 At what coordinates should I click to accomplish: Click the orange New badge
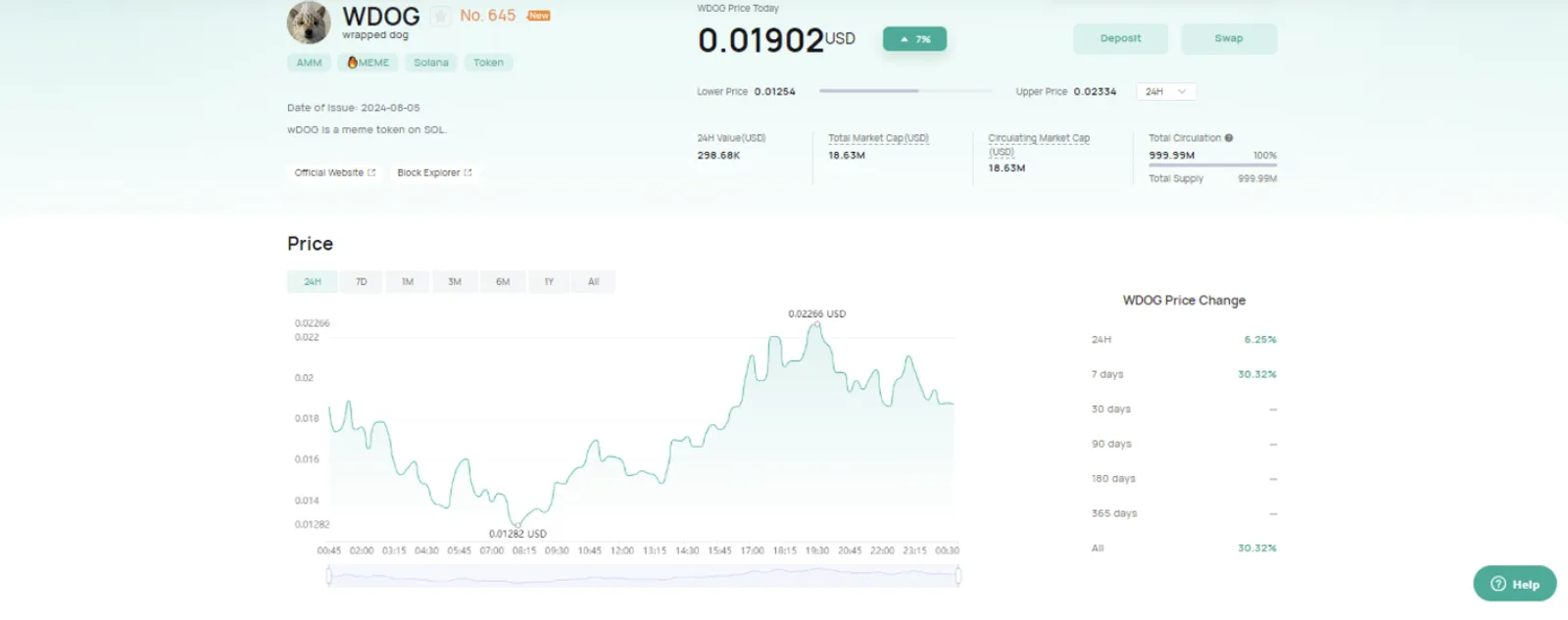point(539,16)
